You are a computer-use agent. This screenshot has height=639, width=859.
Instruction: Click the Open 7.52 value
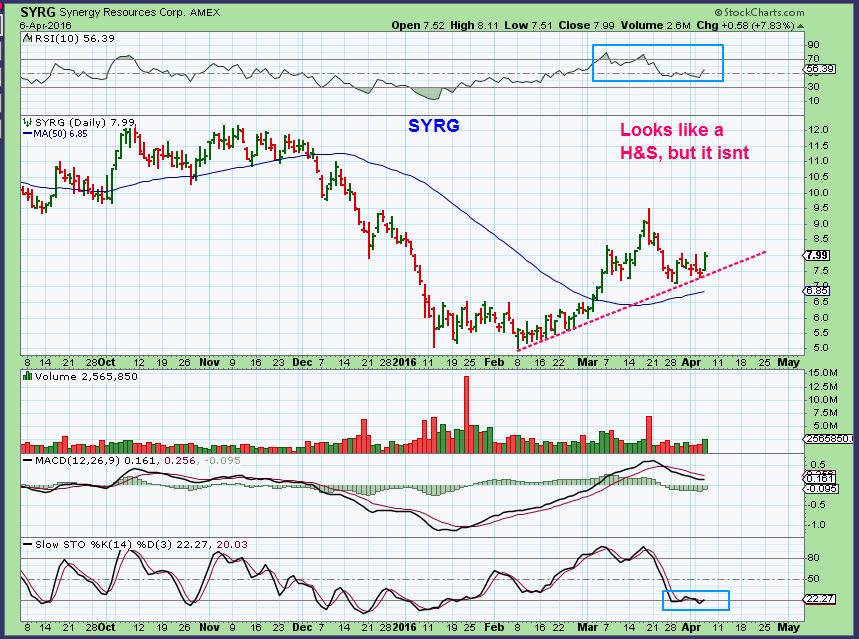tap(418, 25)
